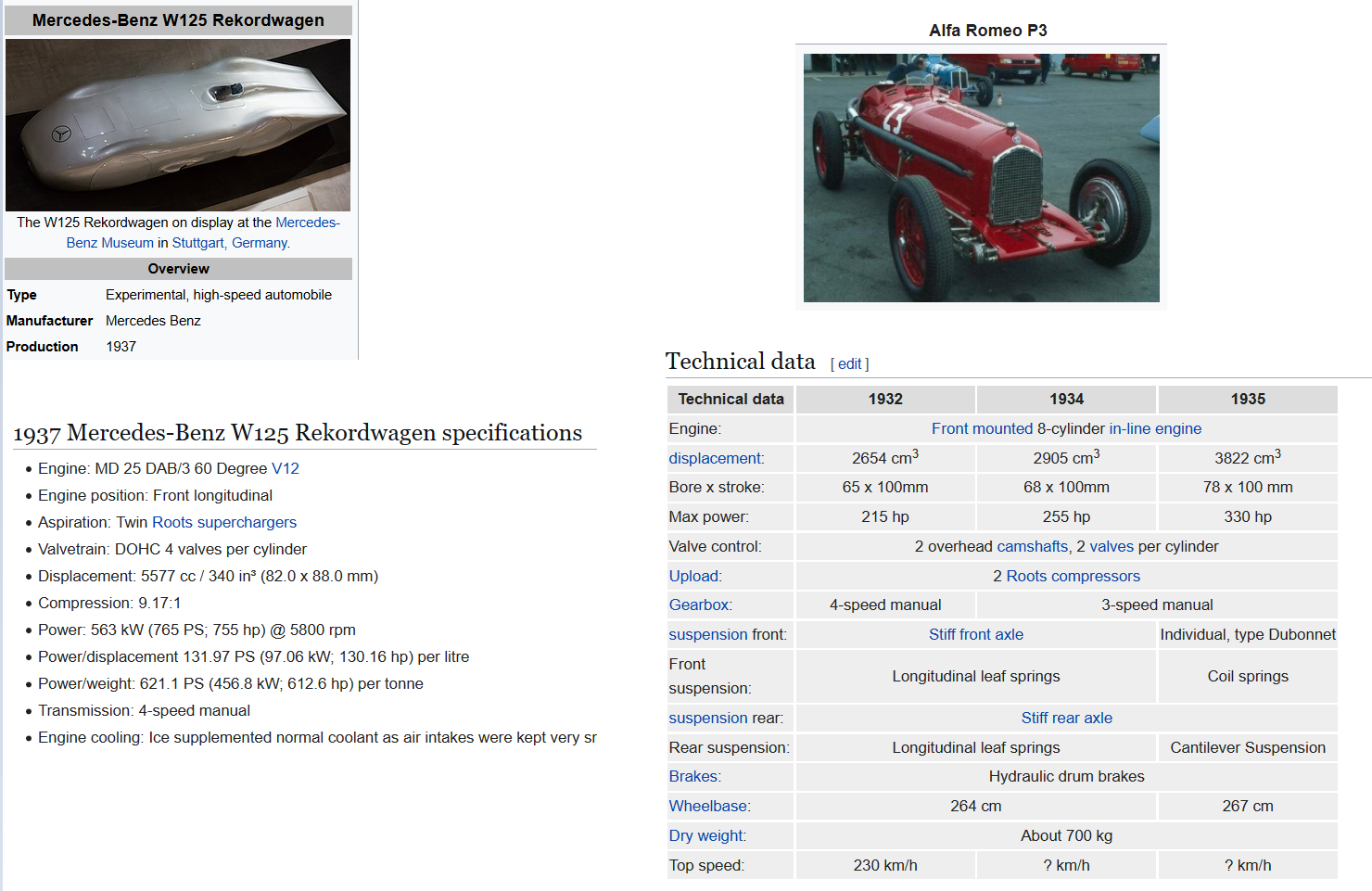Open the valves link in Valve control row
Viewport: 1372px width, 891px height.
coord(1112,547)
